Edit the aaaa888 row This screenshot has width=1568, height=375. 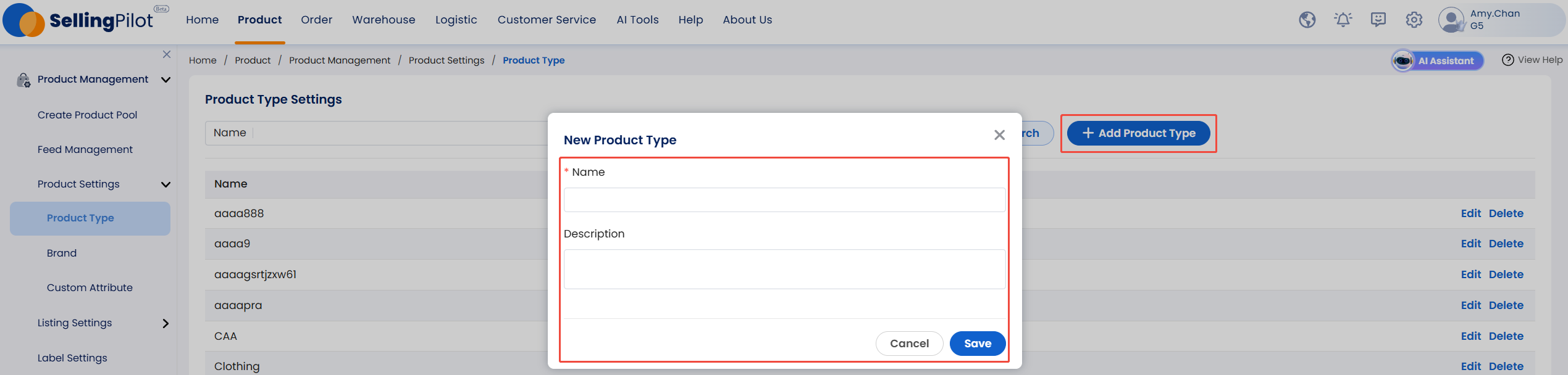tap(1470, 213)
